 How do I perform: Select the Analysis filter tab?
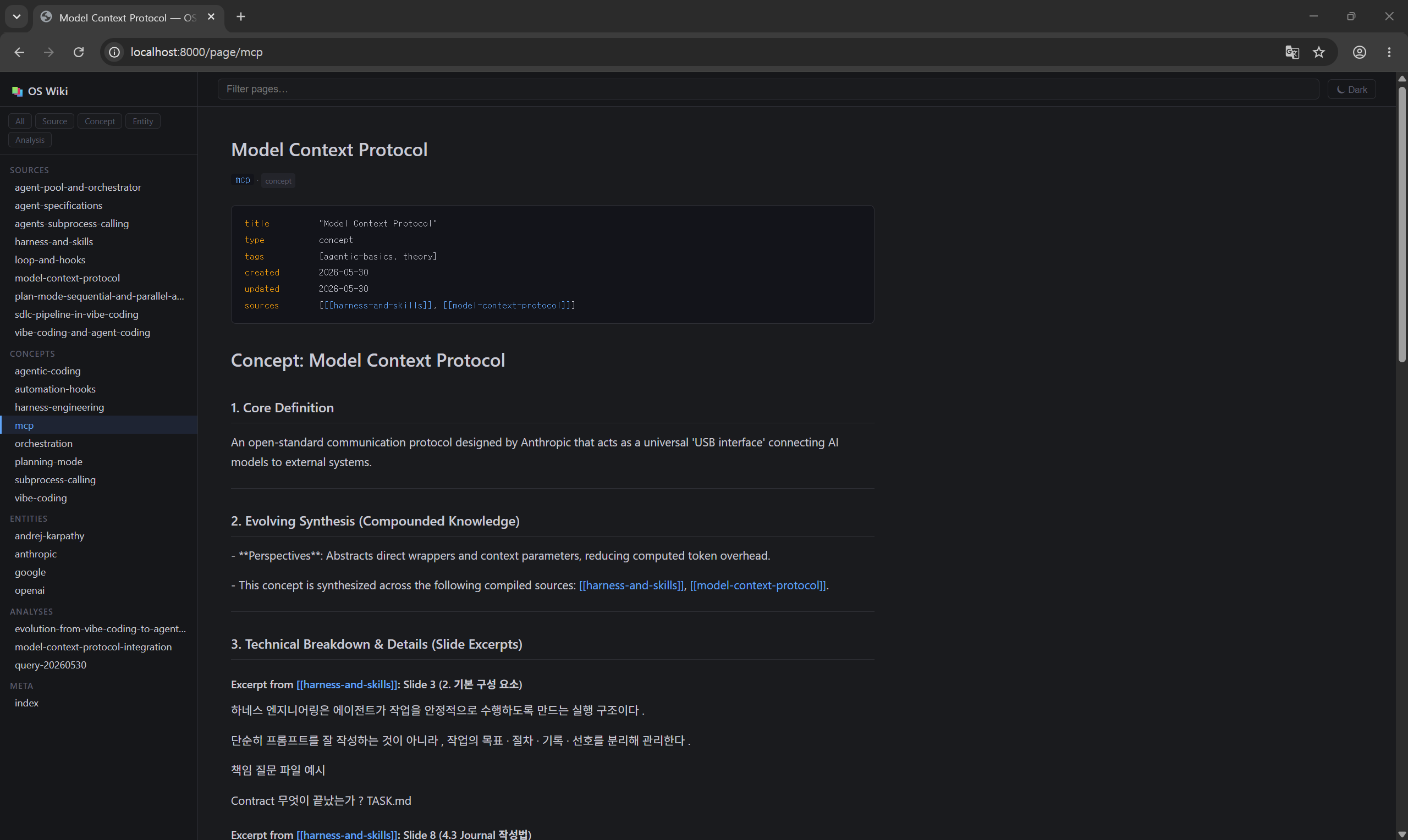[30, 140]
